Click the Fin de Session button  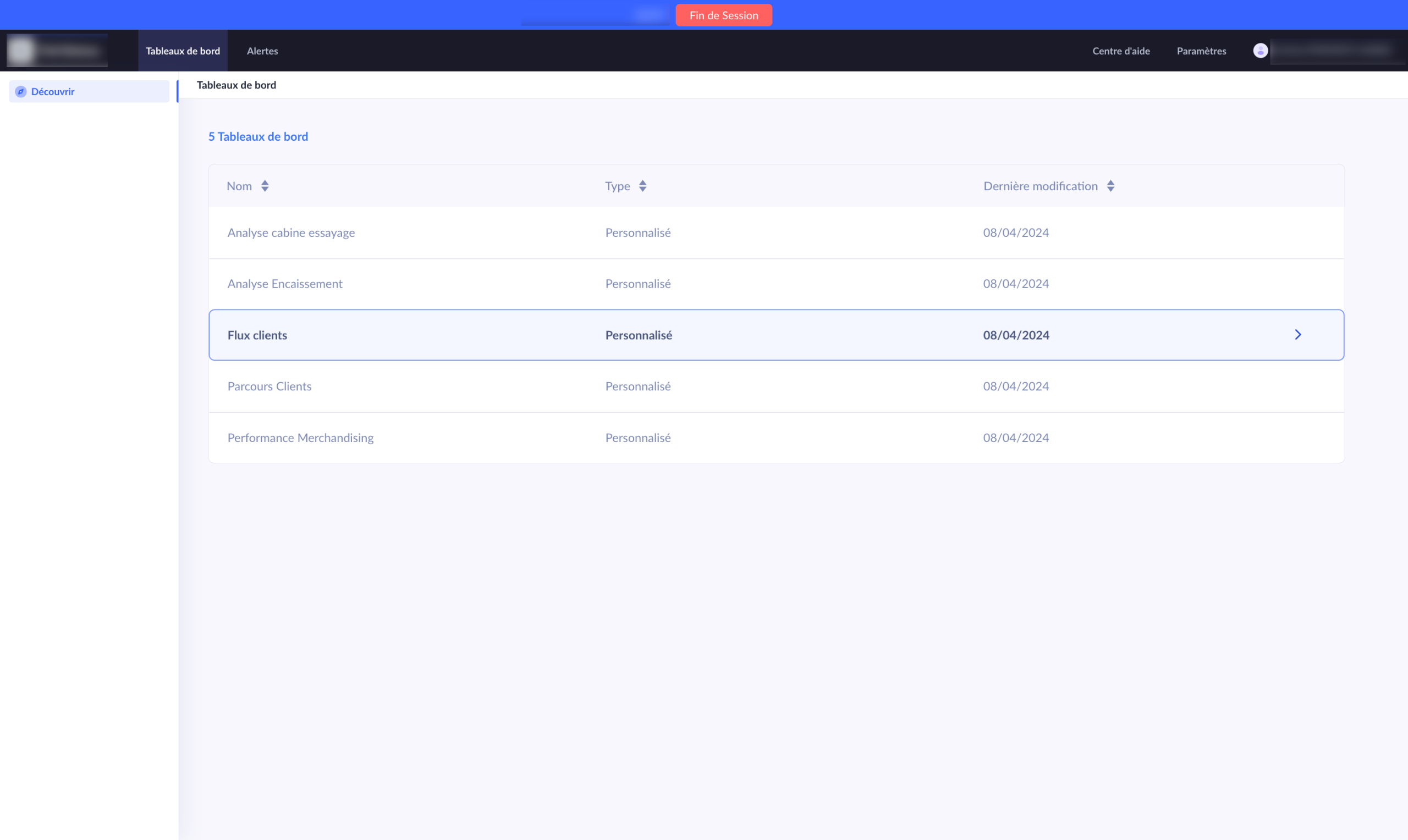724,15
